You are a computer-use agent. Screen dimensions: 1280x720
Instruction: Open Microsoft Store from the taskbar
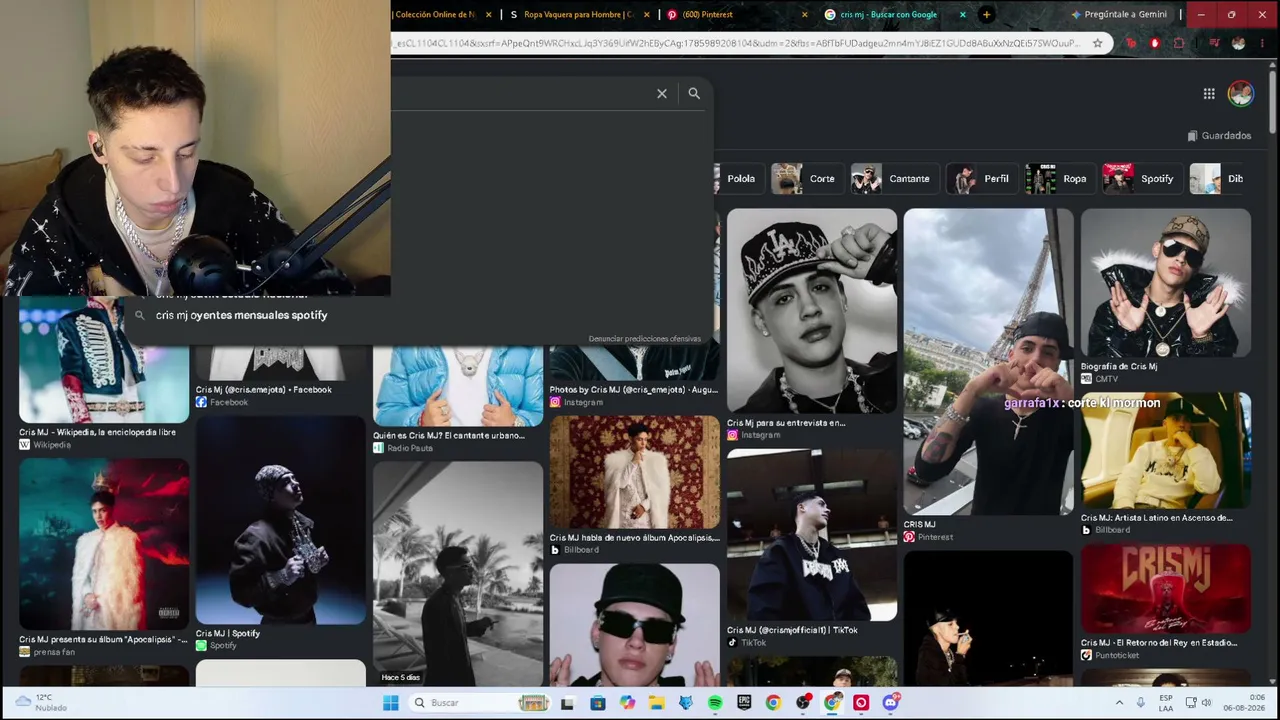pos(598,703)
